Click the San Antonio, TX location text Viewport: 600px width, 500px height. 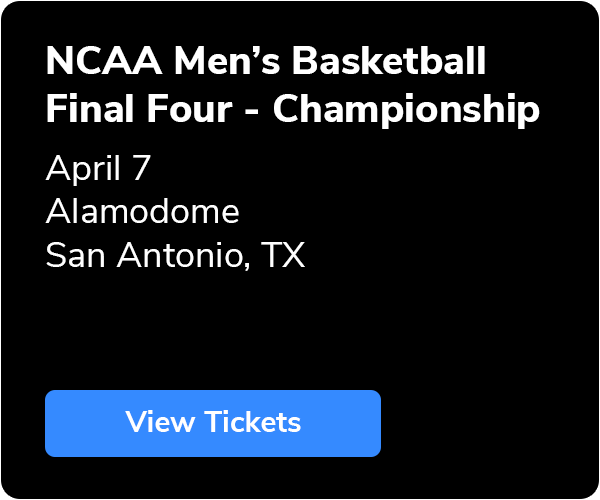pyautogui.click(x=175, y=256)
